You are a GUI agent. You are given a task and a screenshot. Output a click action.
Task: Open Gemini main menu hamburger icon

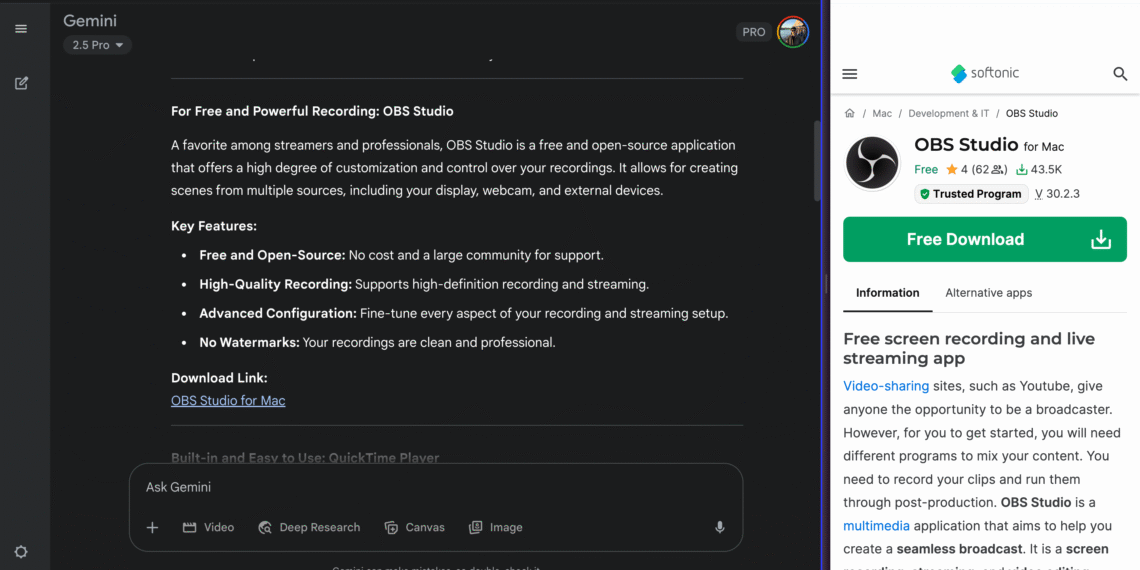coord(21,28)
